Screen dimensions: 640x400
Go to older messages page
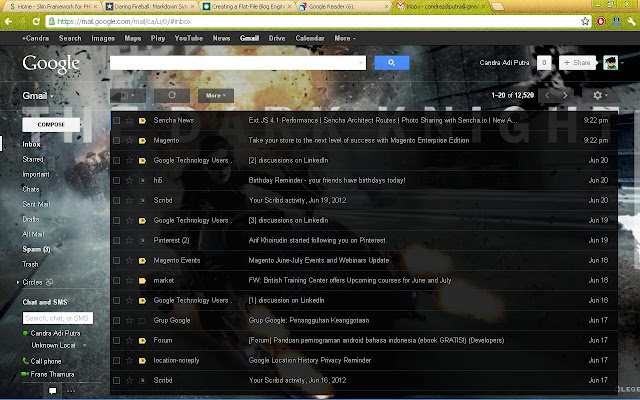(565, 96)
